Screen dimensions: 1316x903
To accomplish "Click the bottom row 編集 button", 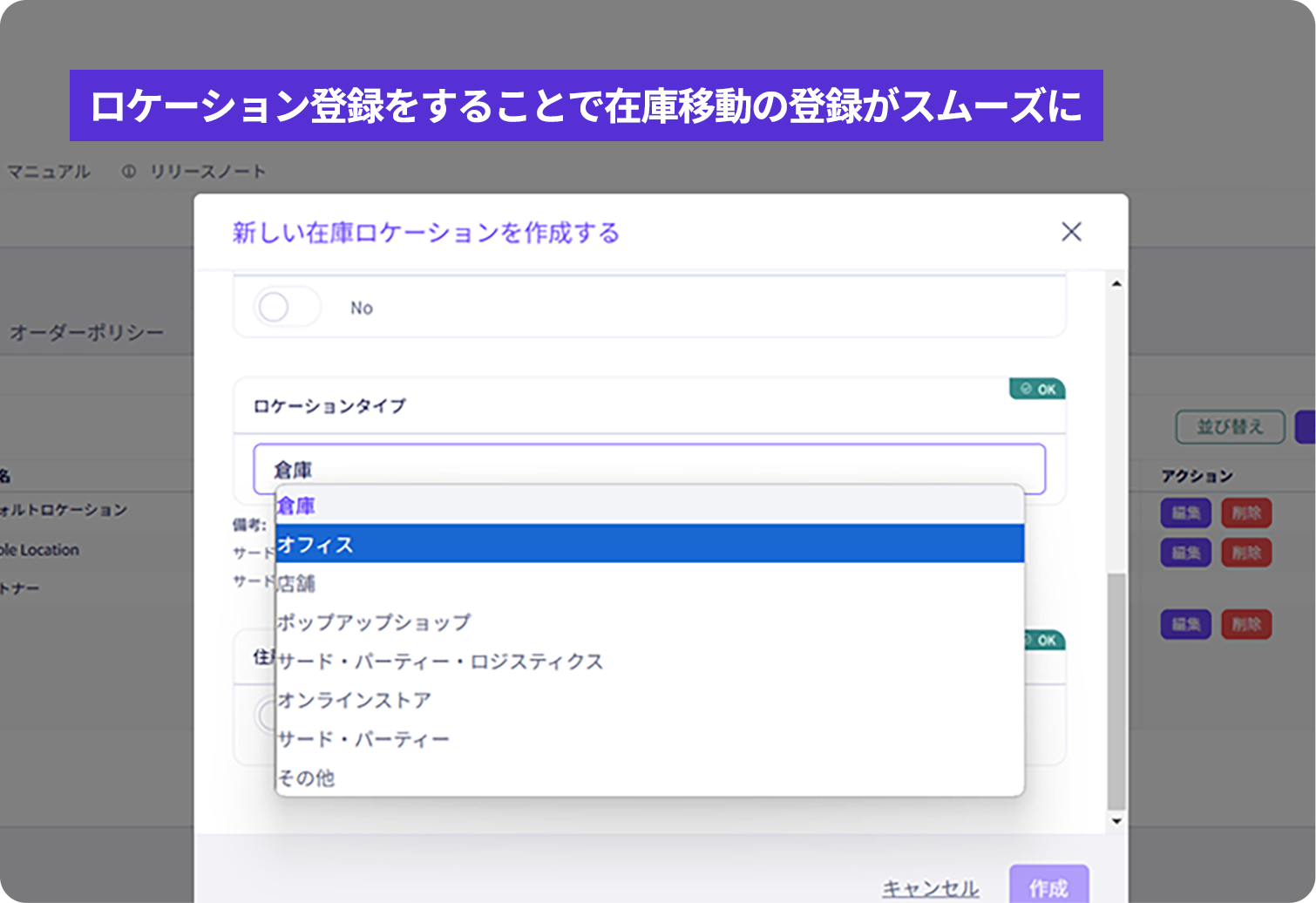I will click(1185, 624).
